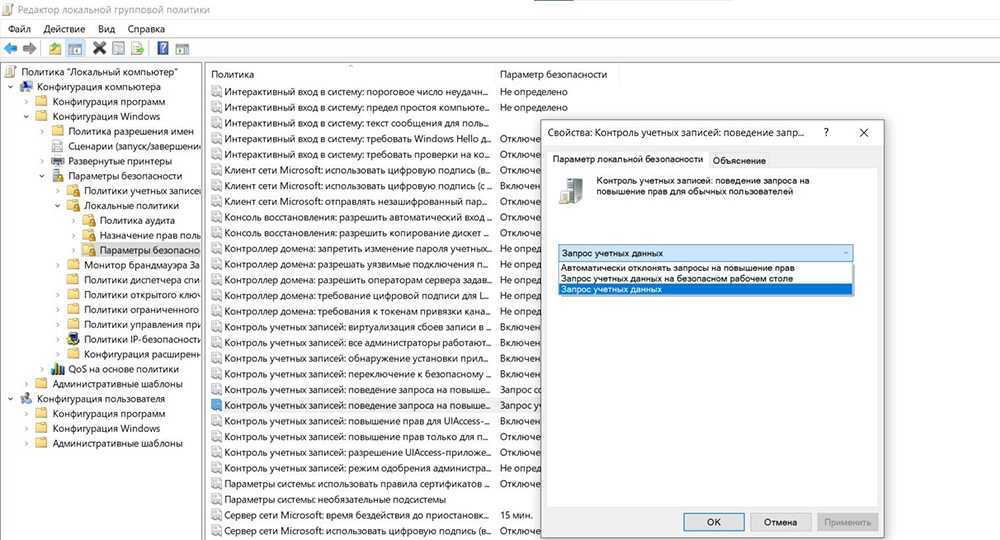This screenshot has width=1000, height=540.
Task: Click the Export list toolbar icon
Action: pos(135,48)
